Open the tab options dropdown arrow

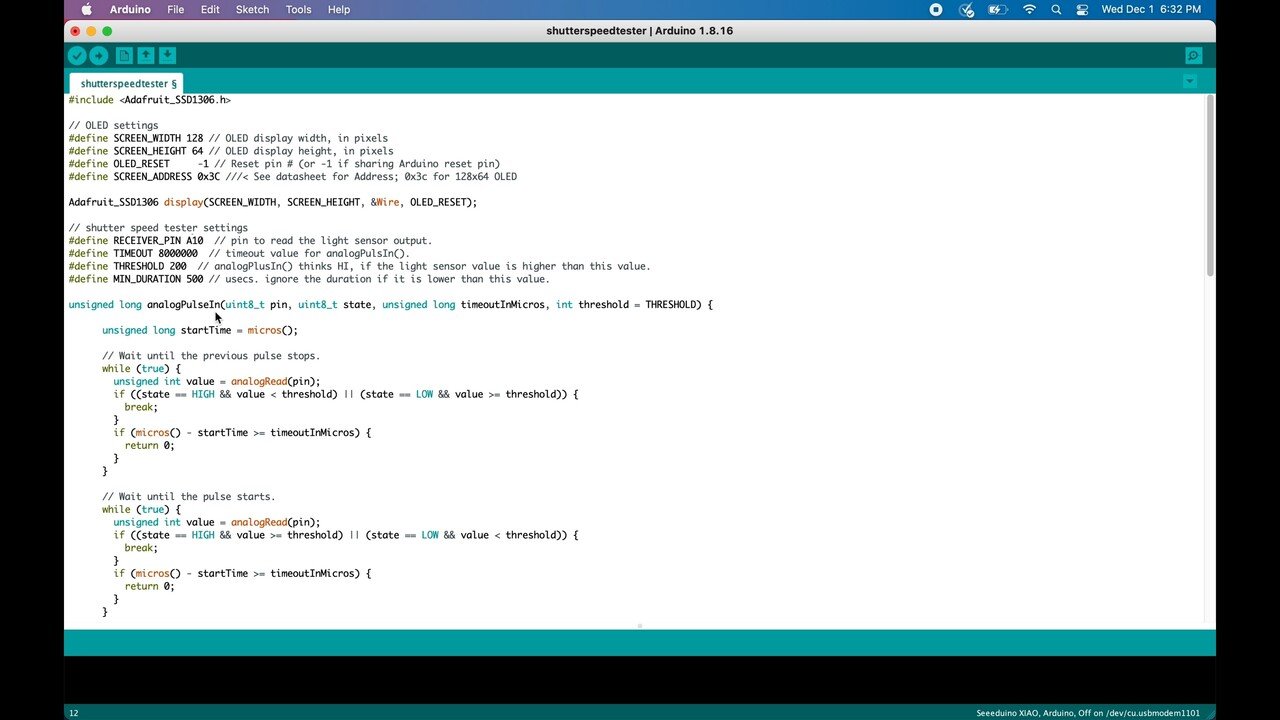[x=1189, y=81]
